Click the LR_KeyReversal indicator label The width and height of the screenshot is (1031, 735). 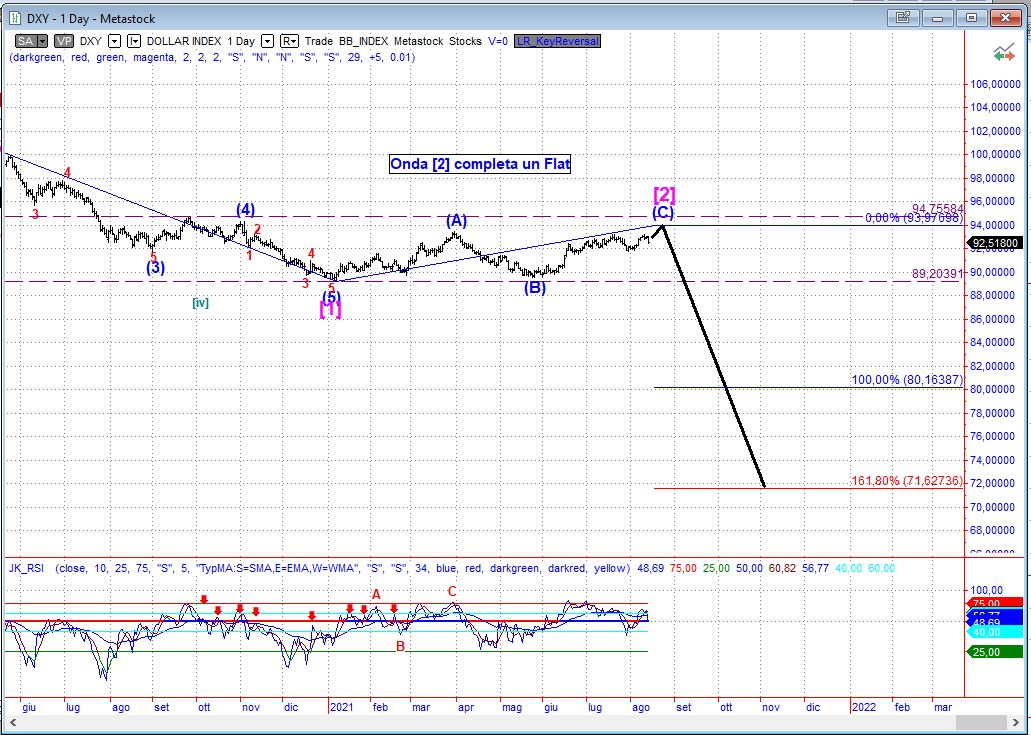pos(557,41)
